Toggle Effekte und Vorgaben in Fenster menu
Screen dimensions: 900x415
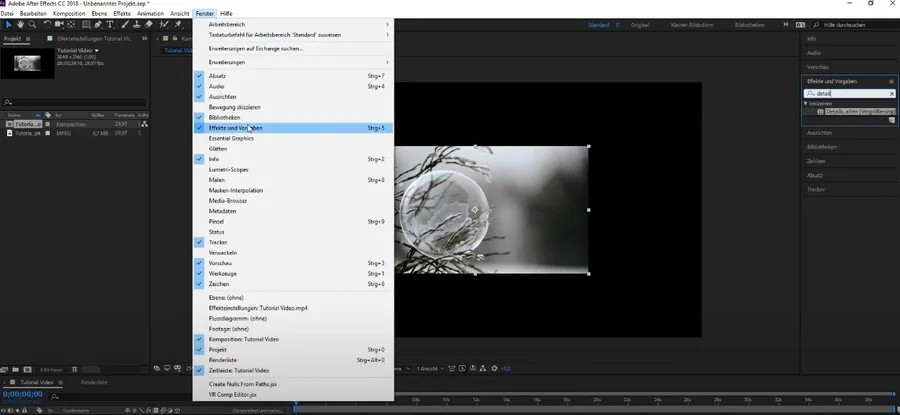293,128
